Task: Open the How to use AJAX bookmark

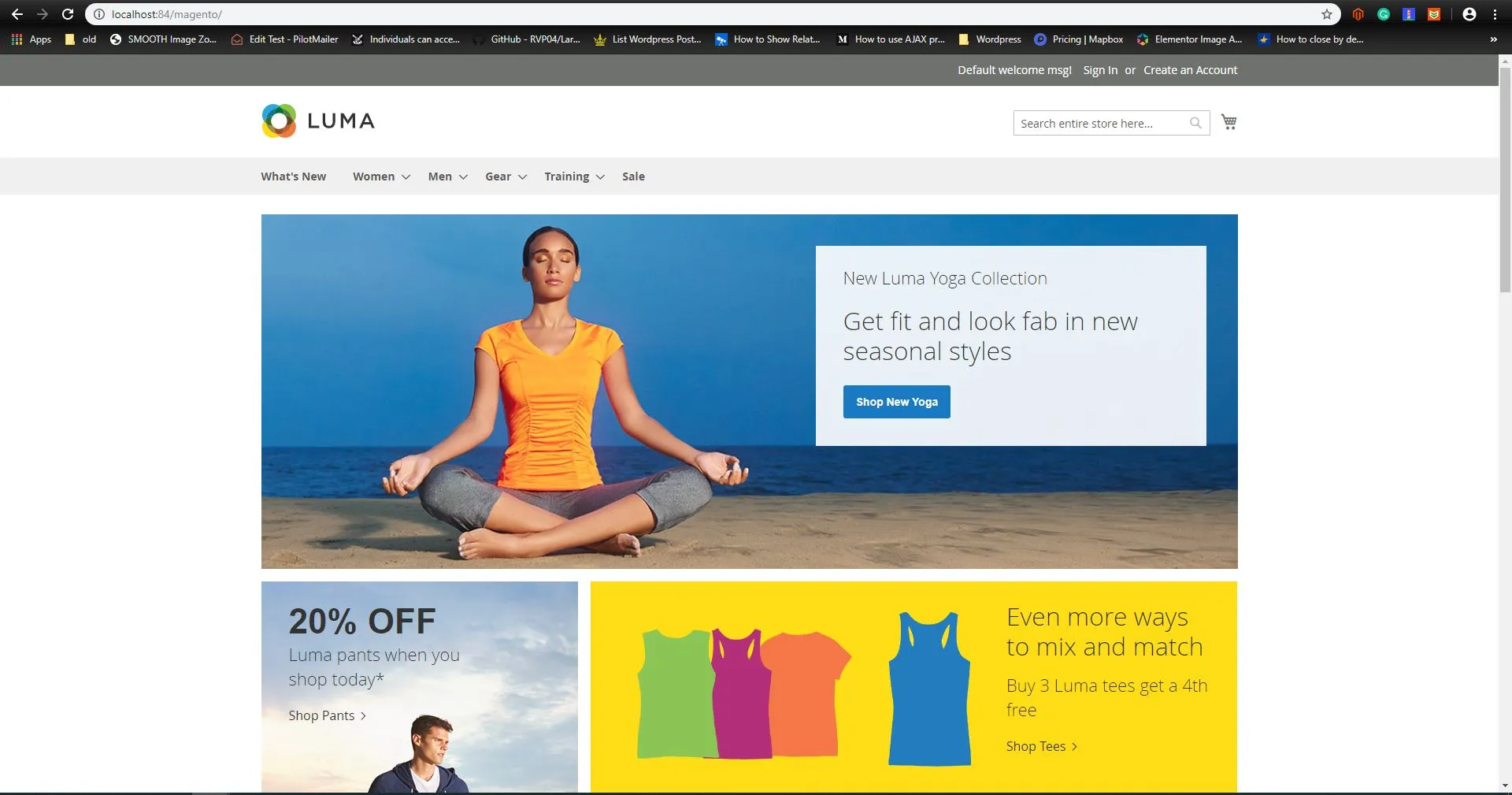Action: pos(891,39)
